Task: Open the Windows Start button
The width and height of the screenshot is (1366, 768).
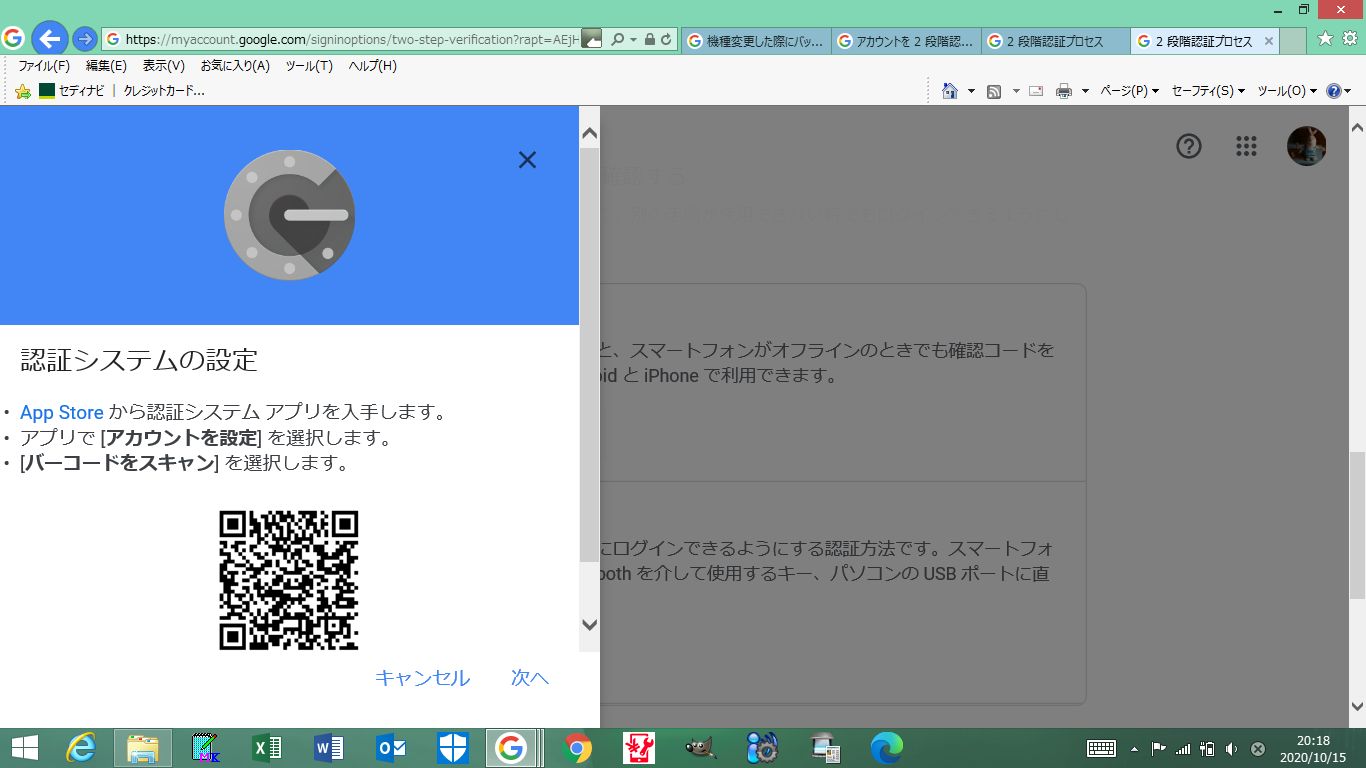Action: coord(24,748)
